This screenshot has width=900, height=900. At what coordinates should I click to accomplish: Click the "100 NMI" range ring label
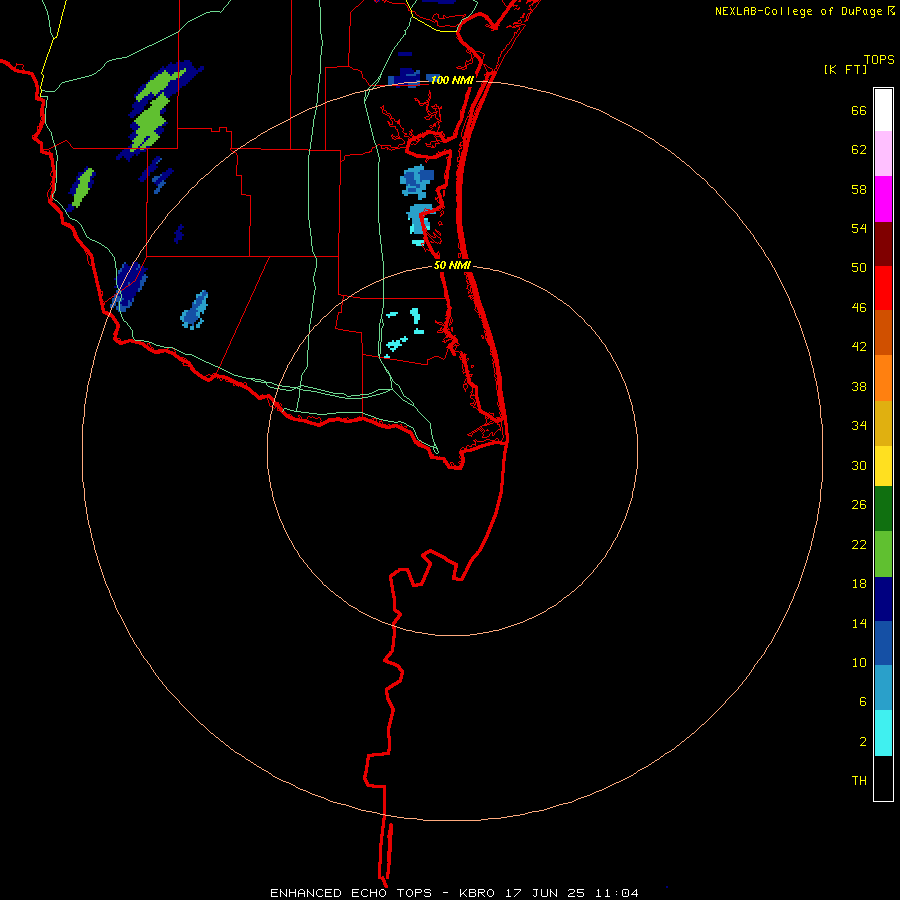click(452, 80)
